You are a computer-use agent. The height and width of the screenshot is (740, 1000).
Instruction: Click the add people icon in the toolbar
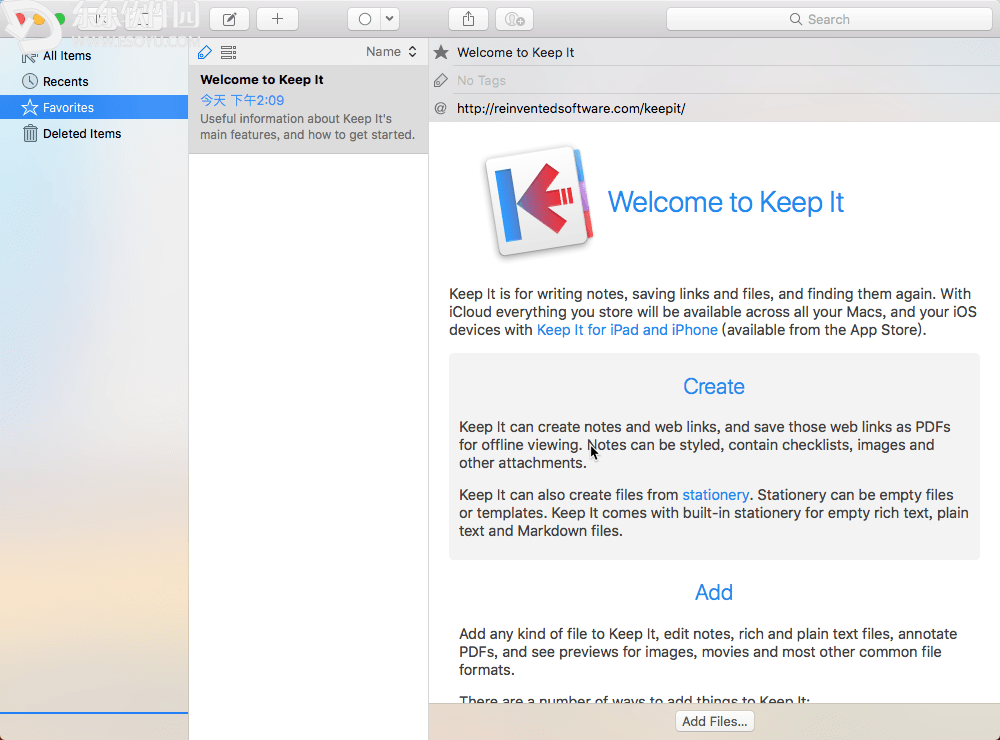pyautogui.click(x=515, y=19)
